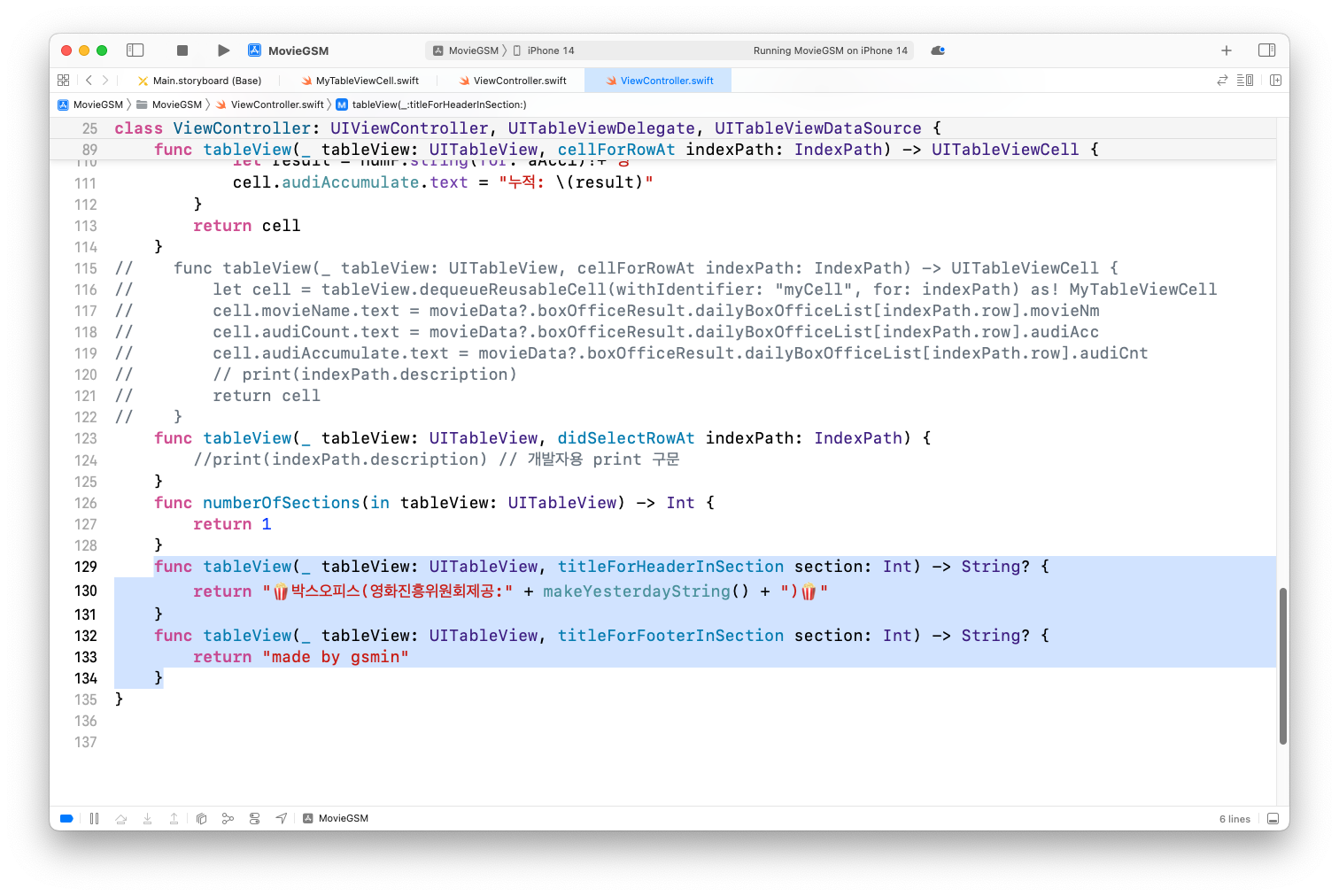Switch to the inactive ViewController.swift tab

(513, 81)
